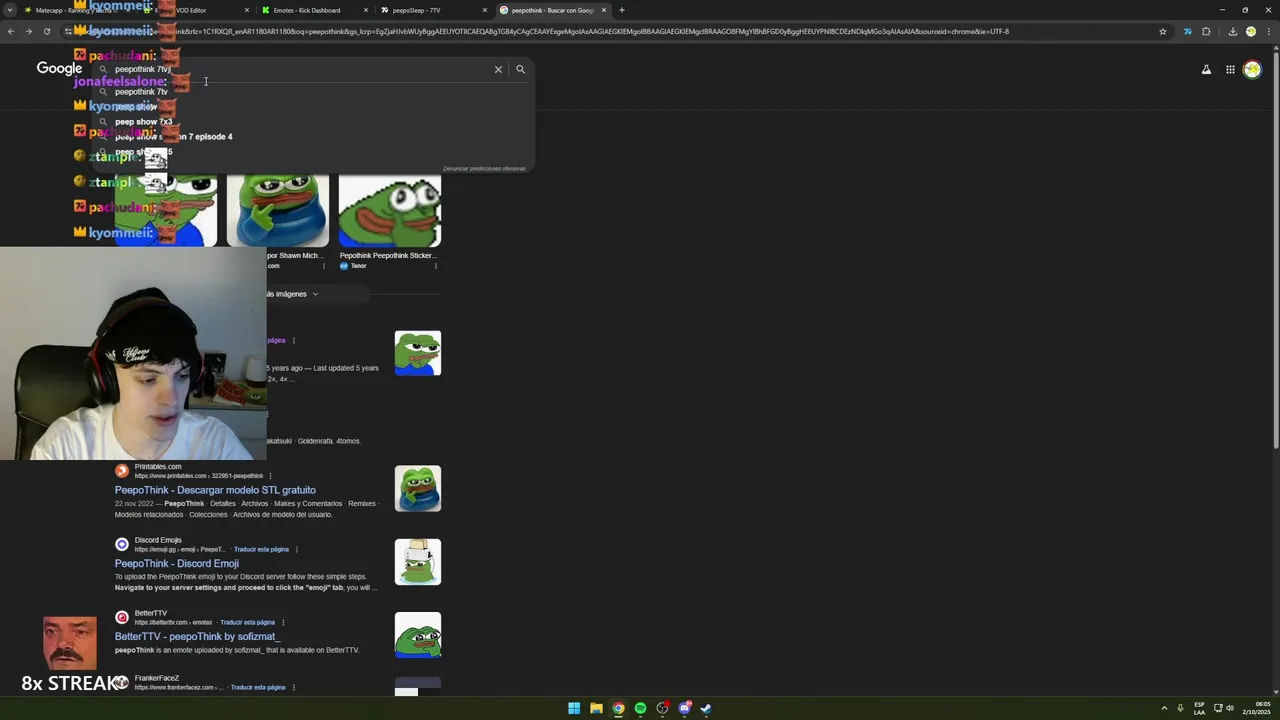
Task: Open options for the Tenor image result
Action: 436,266
